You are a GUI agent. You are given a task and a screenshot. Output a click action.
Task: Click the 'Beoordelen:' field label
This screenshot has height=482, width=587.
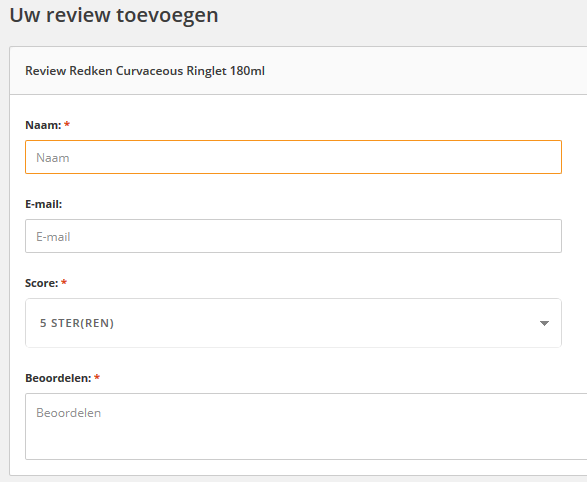coord(58,378)
